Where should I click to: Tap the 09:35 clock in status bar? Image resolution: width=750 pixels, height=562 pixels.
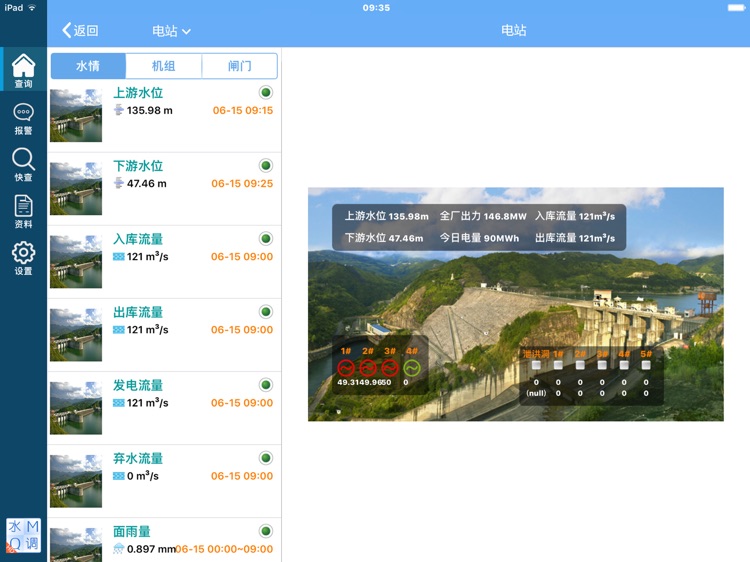376,8
